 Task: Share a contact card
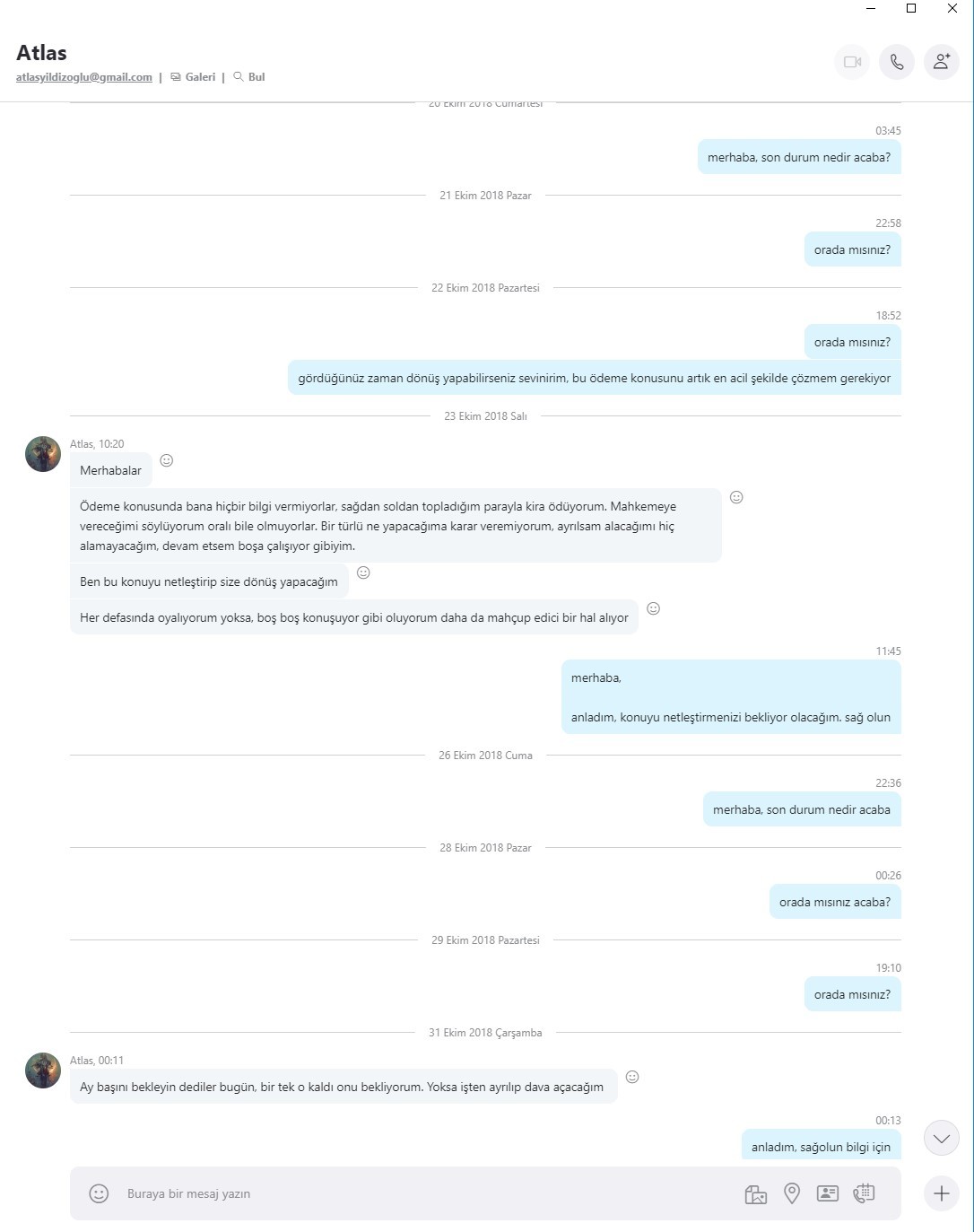[x=828, y=1193]
